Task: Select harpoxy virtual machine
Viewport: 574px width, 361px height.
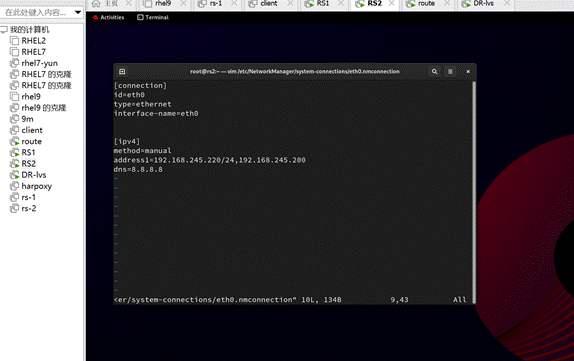Action: (37, 186)
